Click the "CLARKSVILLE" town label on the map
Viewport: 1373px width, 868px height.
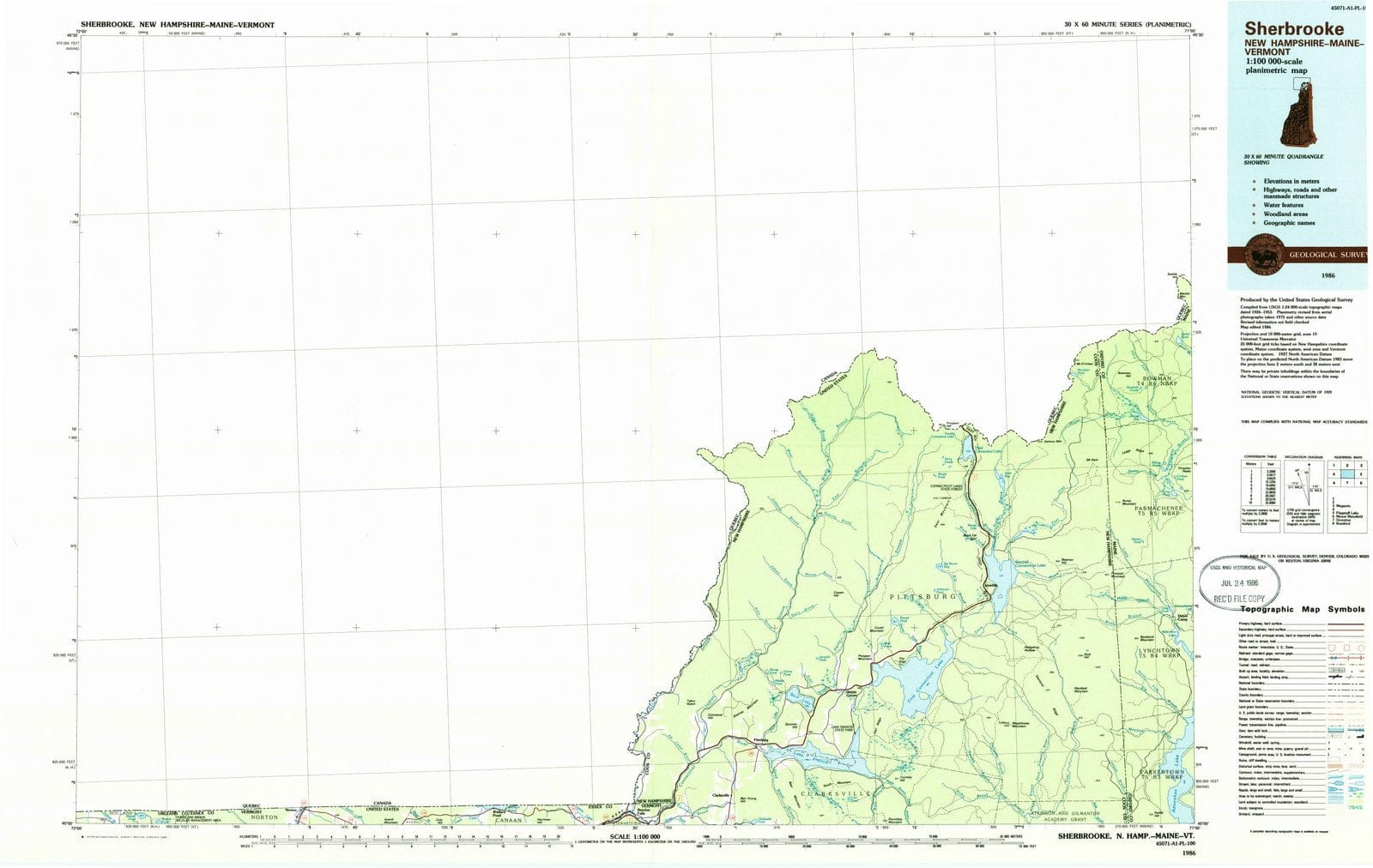837,794
